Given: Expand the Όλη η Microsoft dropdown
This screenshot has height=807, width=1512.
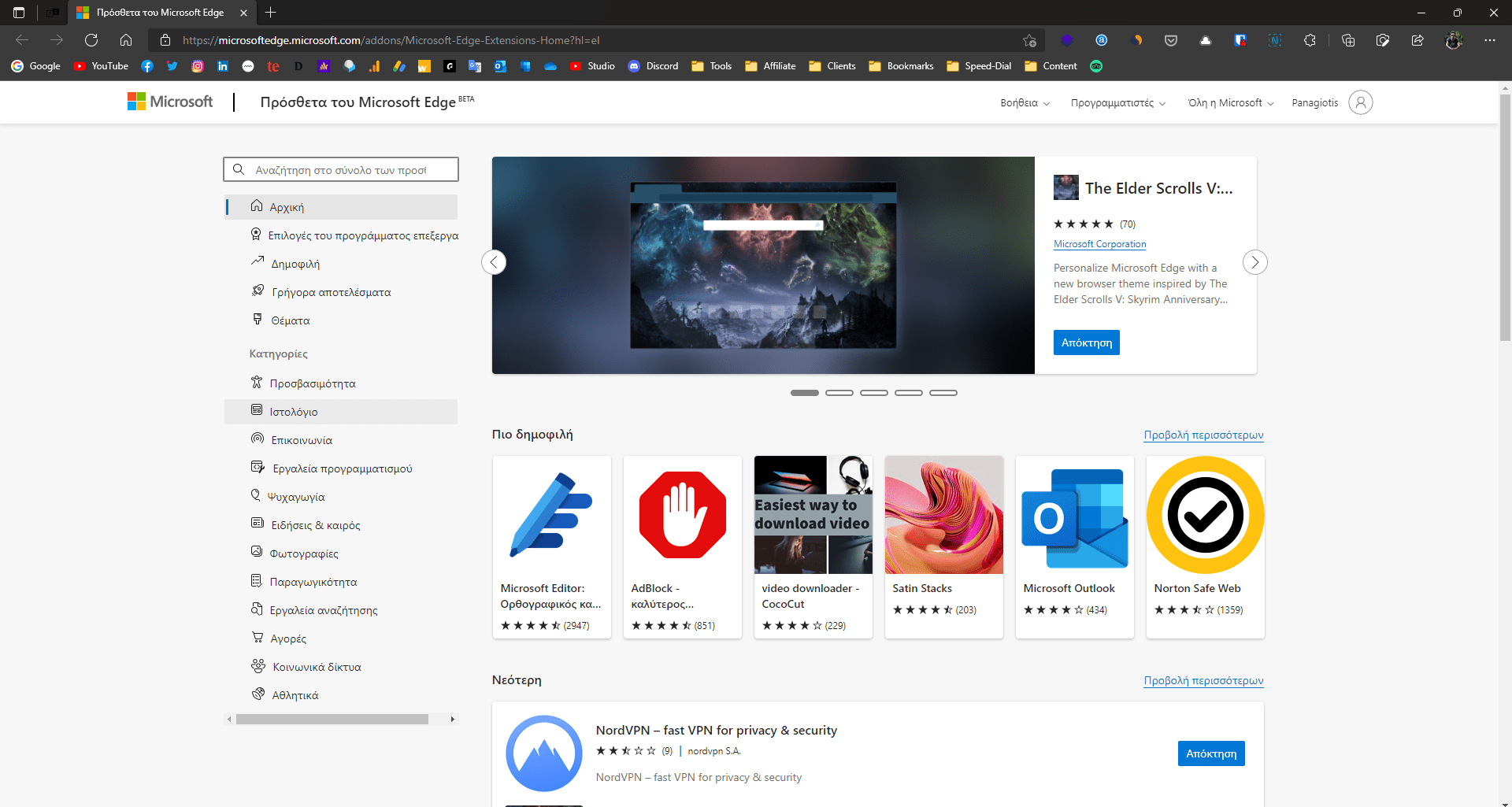Looking at the screenshot, I should (1230, 103).
